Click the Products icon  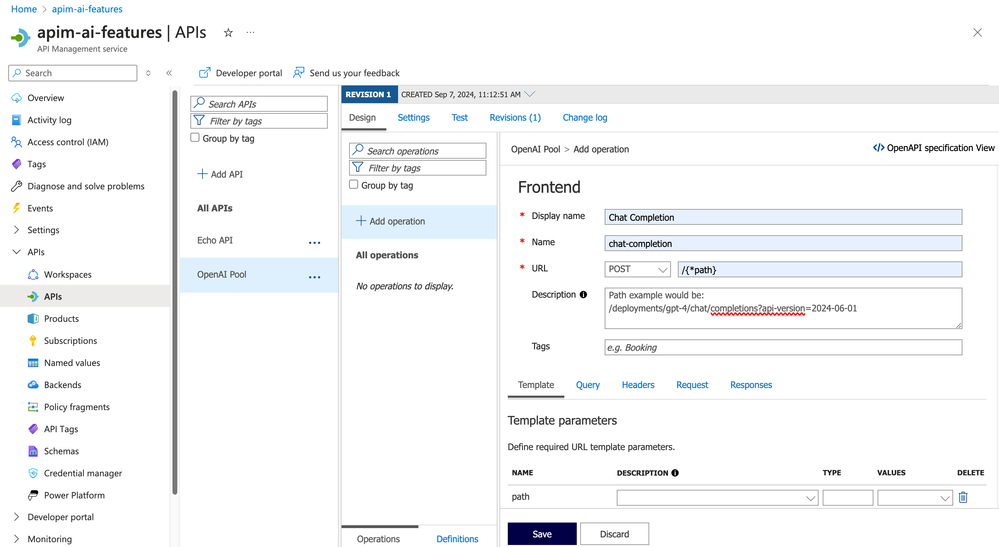coord(33,318)
